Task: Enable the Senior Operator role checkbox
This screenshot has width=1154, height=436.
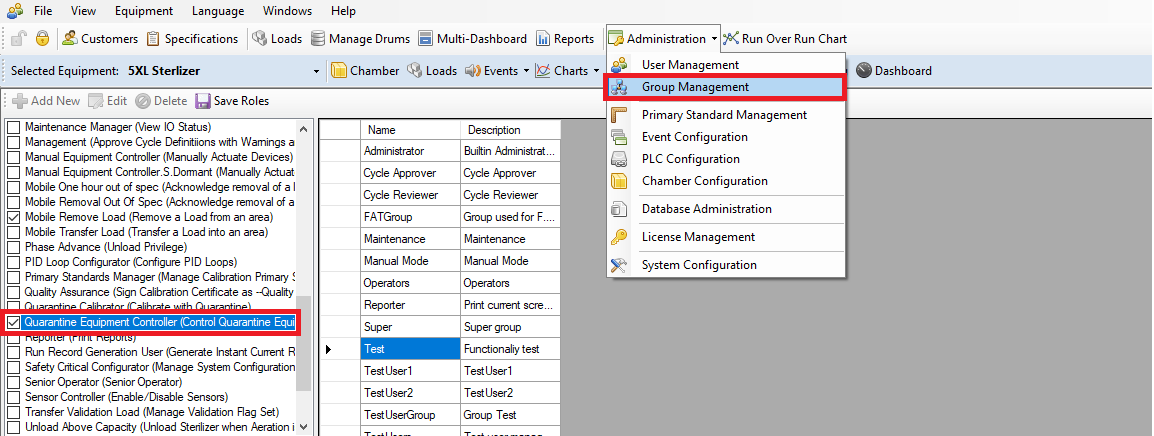Action: 13,383
